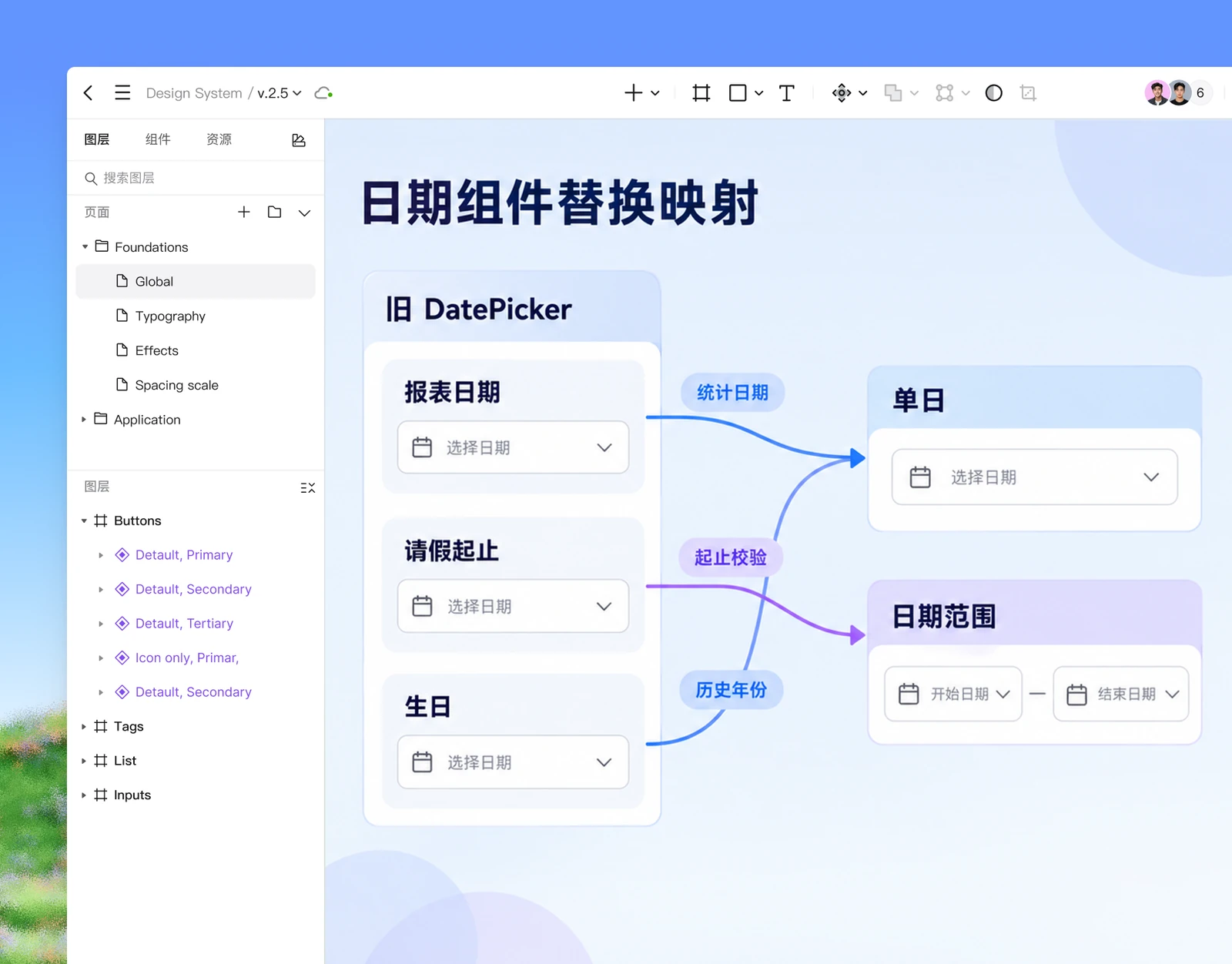This screenshot has height=964, width=1232.
Task: Click the cloud sync status icon
Action: pos(323,93)
